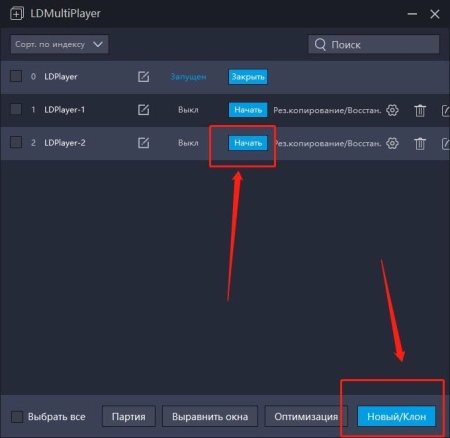Focus the Поиск search field
This screenshot has width=450, height=438.
pos(374,44)
